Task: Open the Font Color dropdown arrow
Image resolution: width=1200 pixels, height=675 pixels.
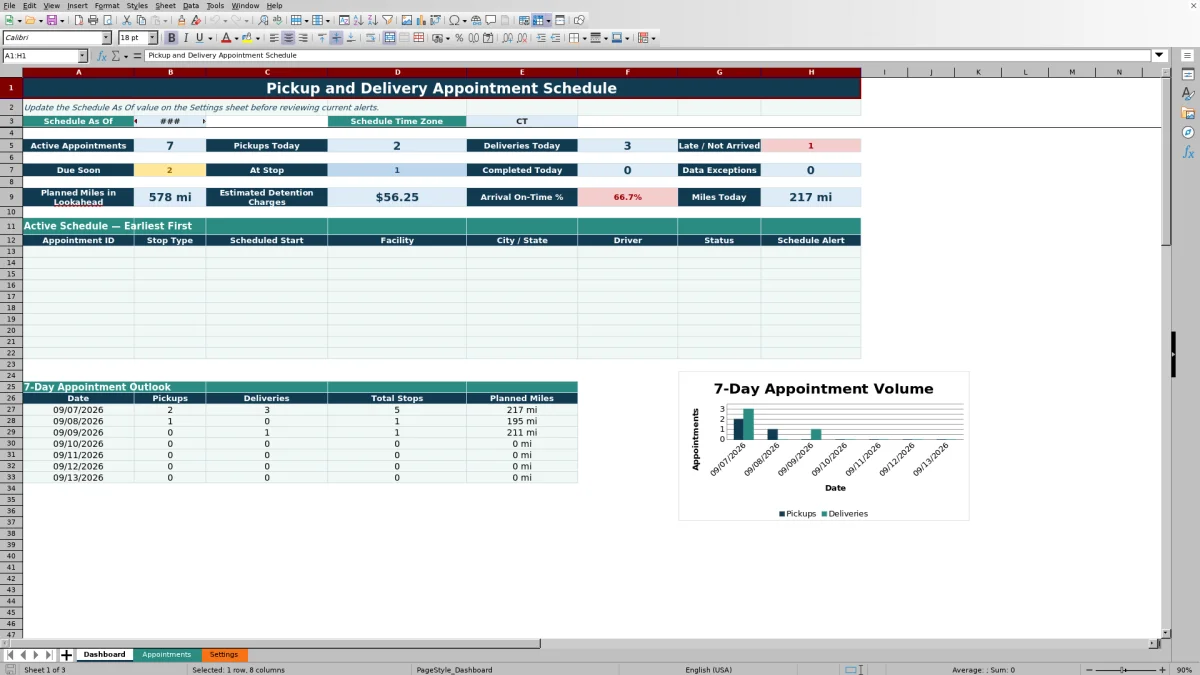Action: coord(236,38)
